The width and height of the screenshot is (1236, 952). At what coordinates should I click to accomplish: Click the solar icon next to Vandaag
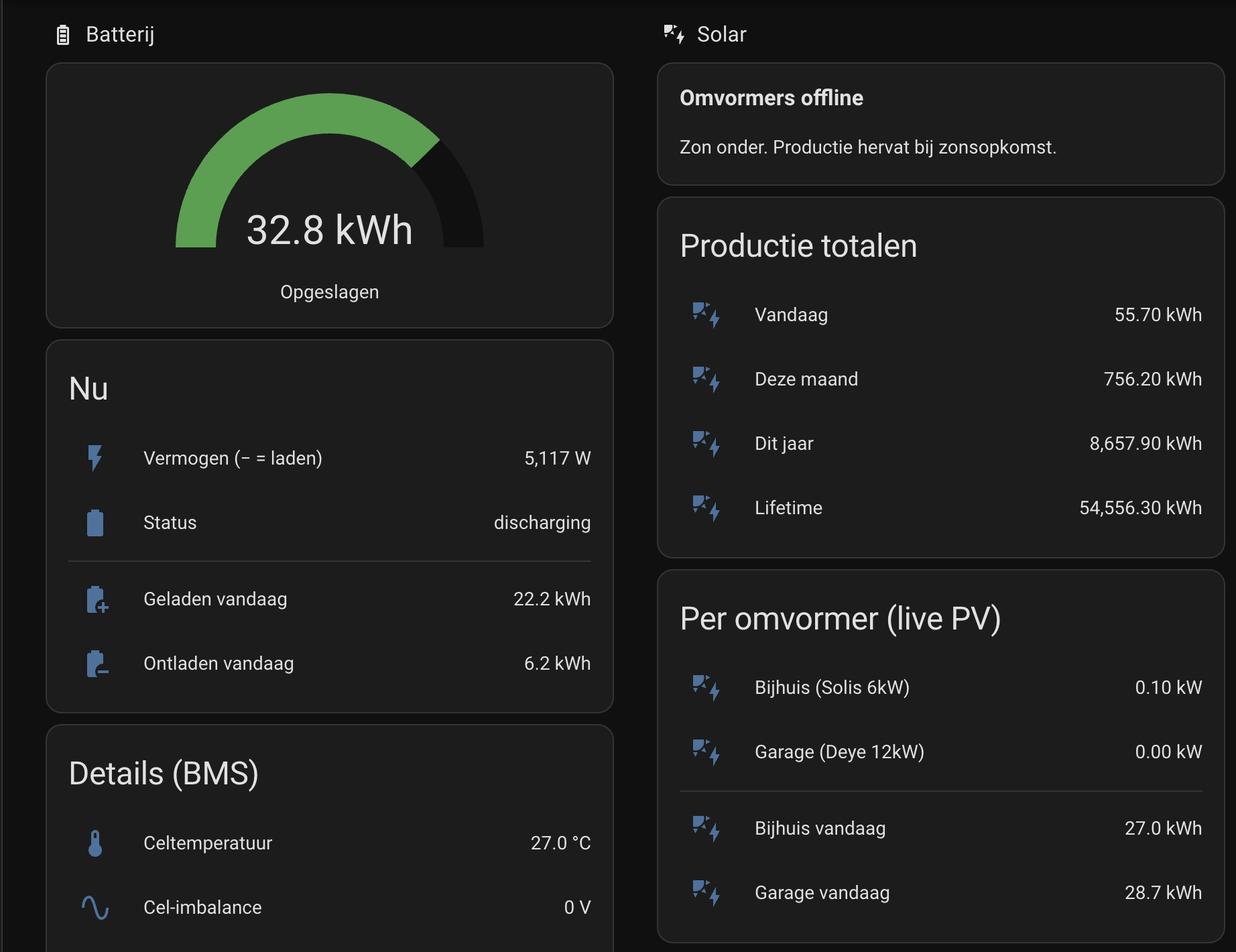(706, 315)
